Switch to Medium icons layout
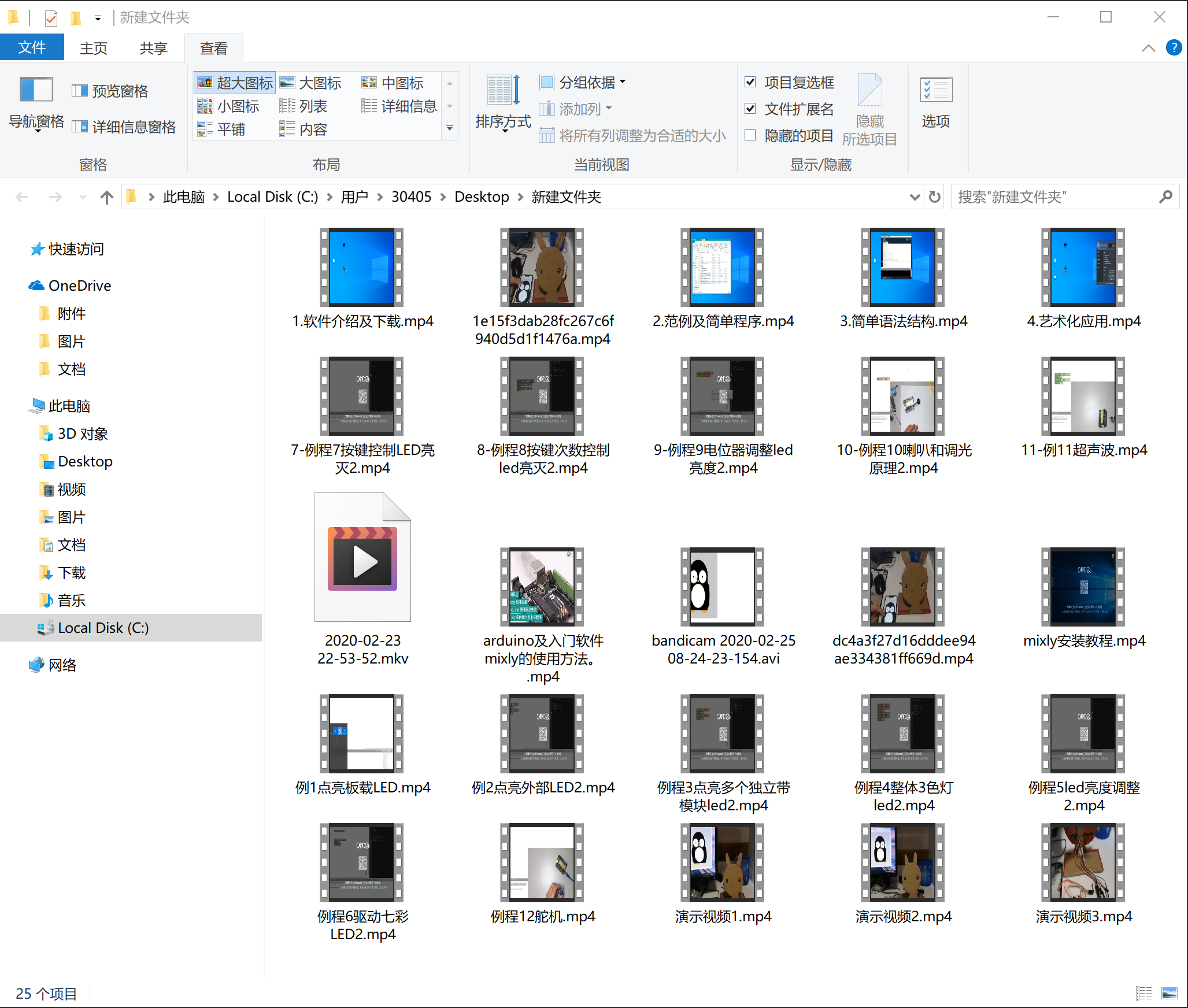The image size is (1188, 1008). 393,83
